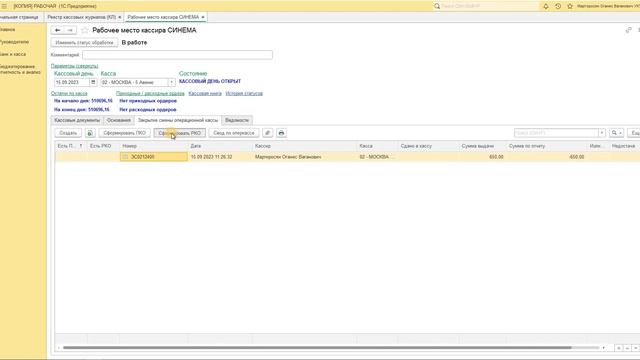
Task: Open calendar picker for Кассовый день
Action: [93, 82]
